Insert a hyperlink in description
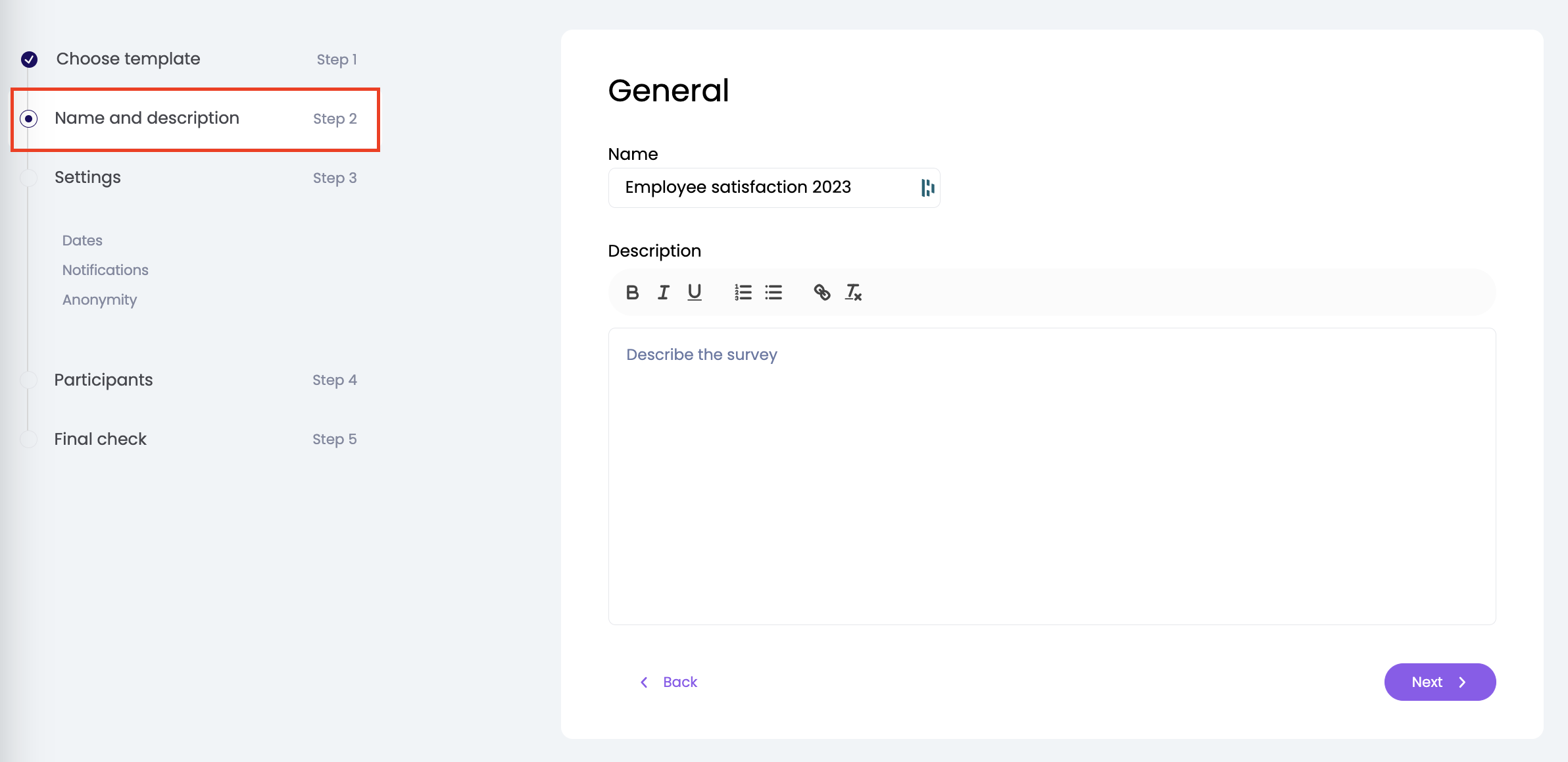The image size is (1568, 762). [x=821, y=292]
